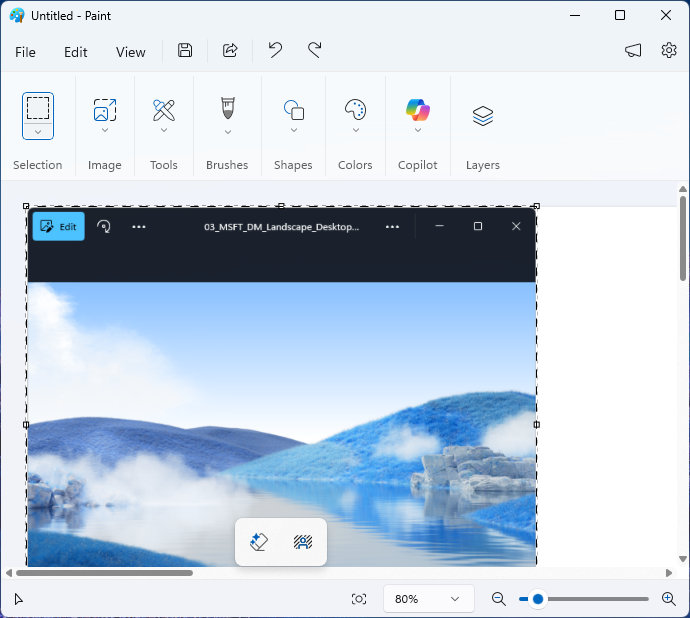Redo the last action
The image size is (690, 618).
[x=315, y=50]
